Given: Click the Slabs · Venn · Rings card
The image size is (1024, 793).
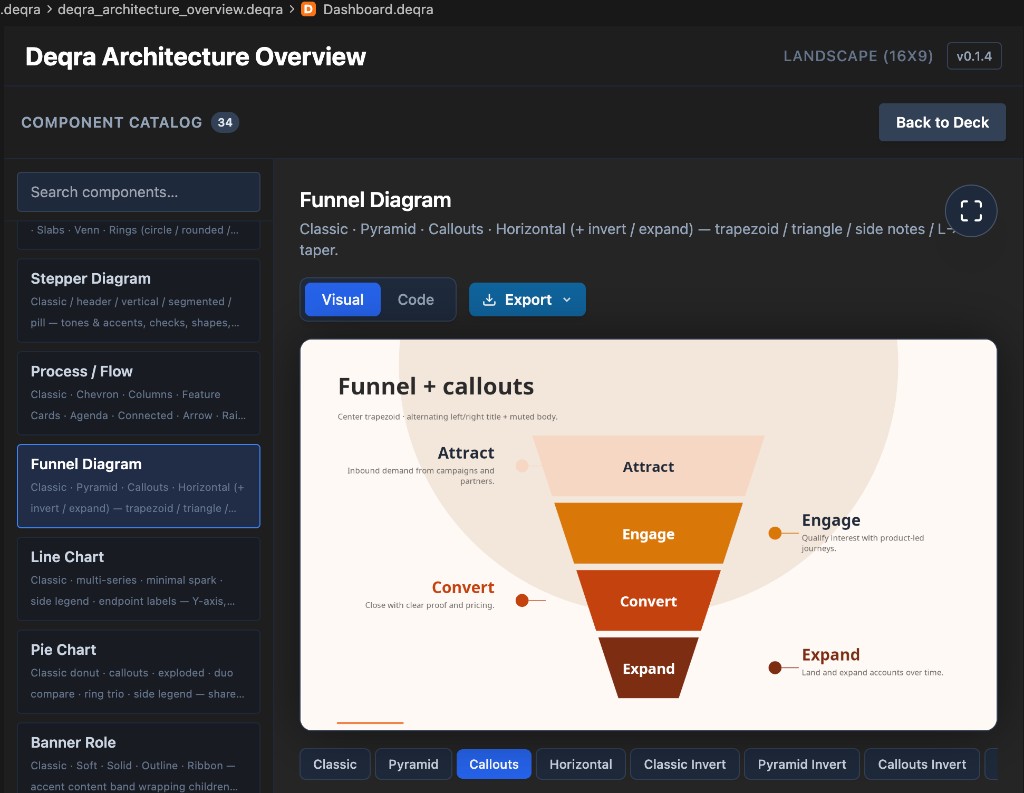Looking at the screenshot, I should (x=138, y=234).
